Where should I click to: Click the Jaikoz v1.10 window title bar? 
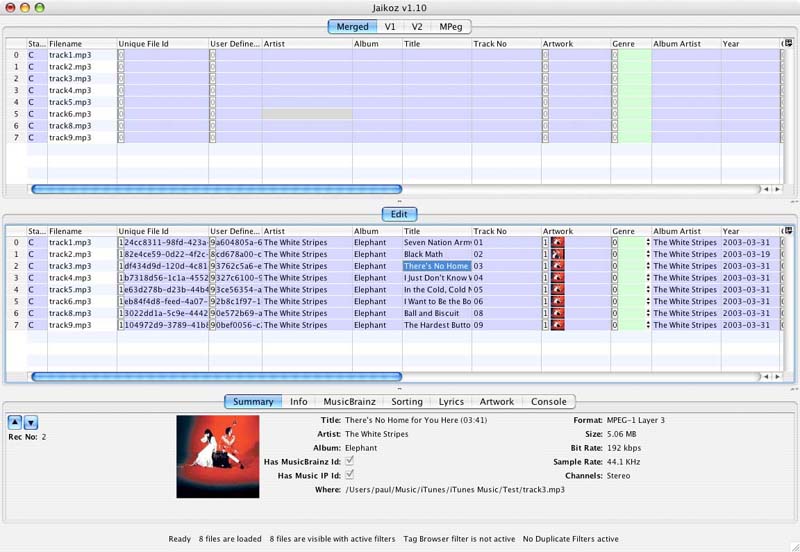(x=399, y=8)
